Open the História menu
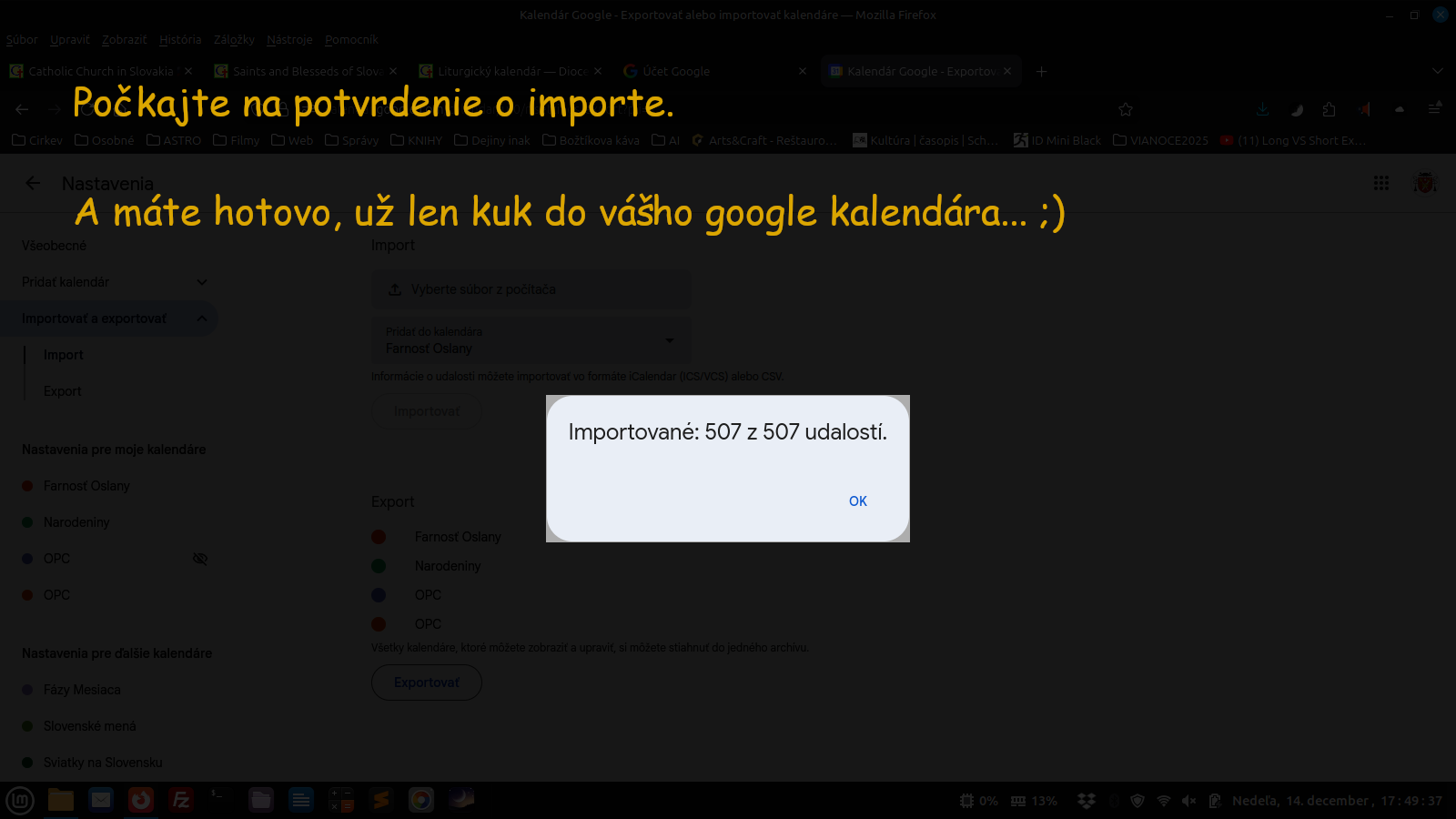This screenshot has width=1456, height=819. click(180, 39)
